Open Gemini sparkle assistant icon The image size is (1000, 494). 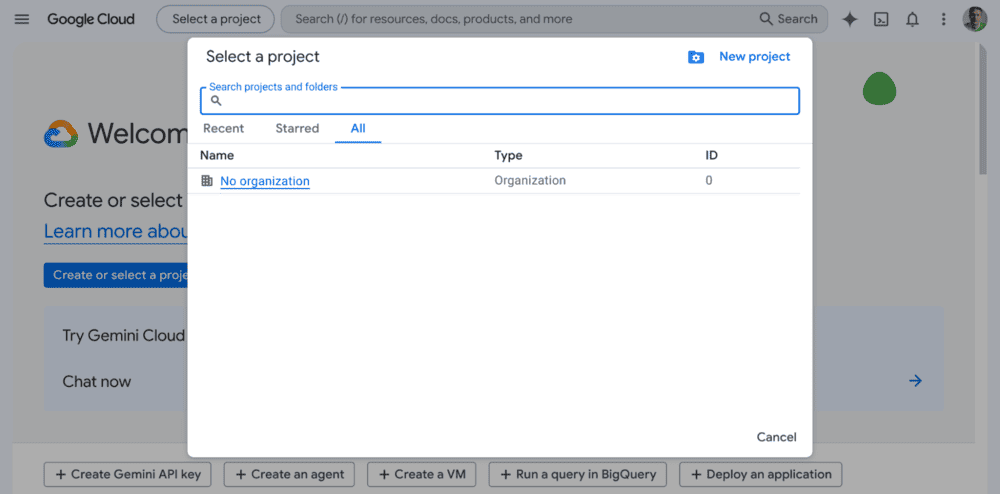849,19
